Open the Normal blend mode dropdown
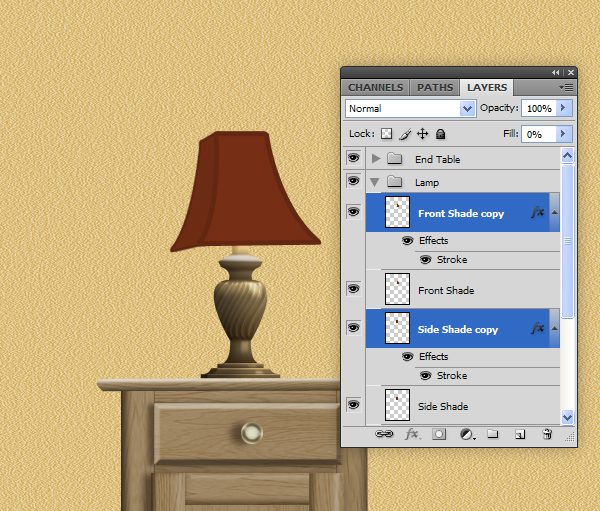 pyautogui.click(x=410, y=108)
